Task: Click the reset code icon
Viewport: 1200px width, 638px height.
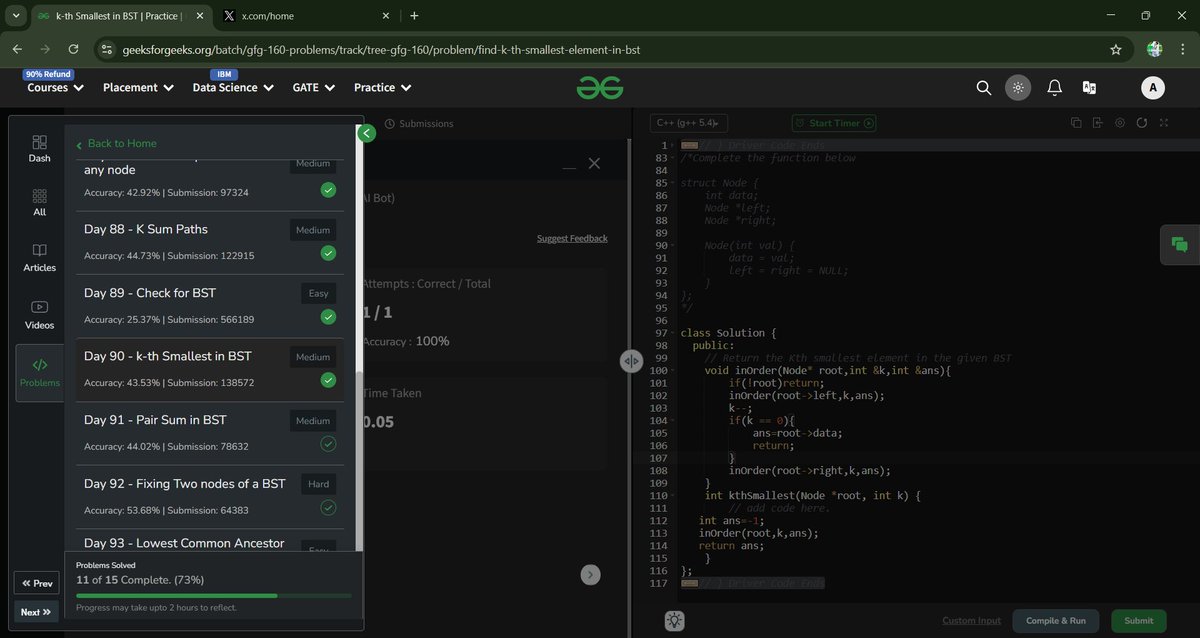Action: pyautogui.click(x=1141, y=123)
